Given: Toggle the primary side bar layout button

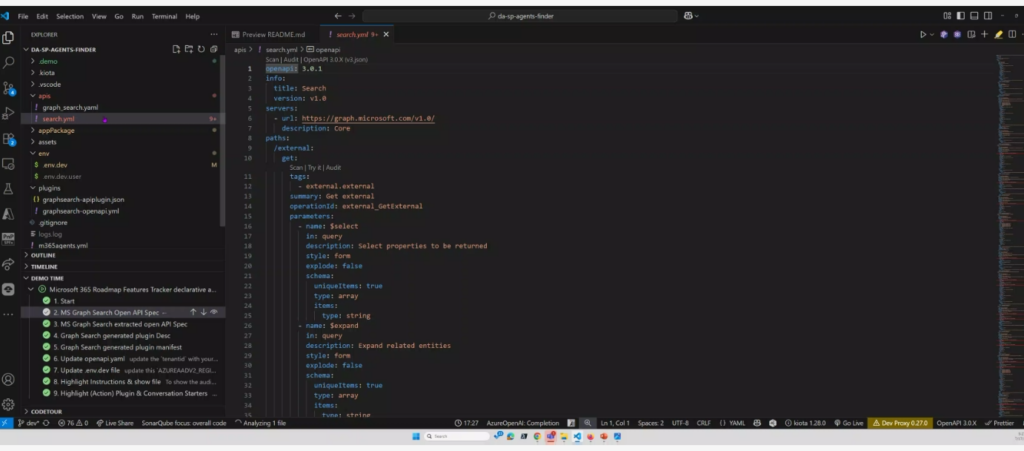Looking at the screenshot, I should (961, 16).
